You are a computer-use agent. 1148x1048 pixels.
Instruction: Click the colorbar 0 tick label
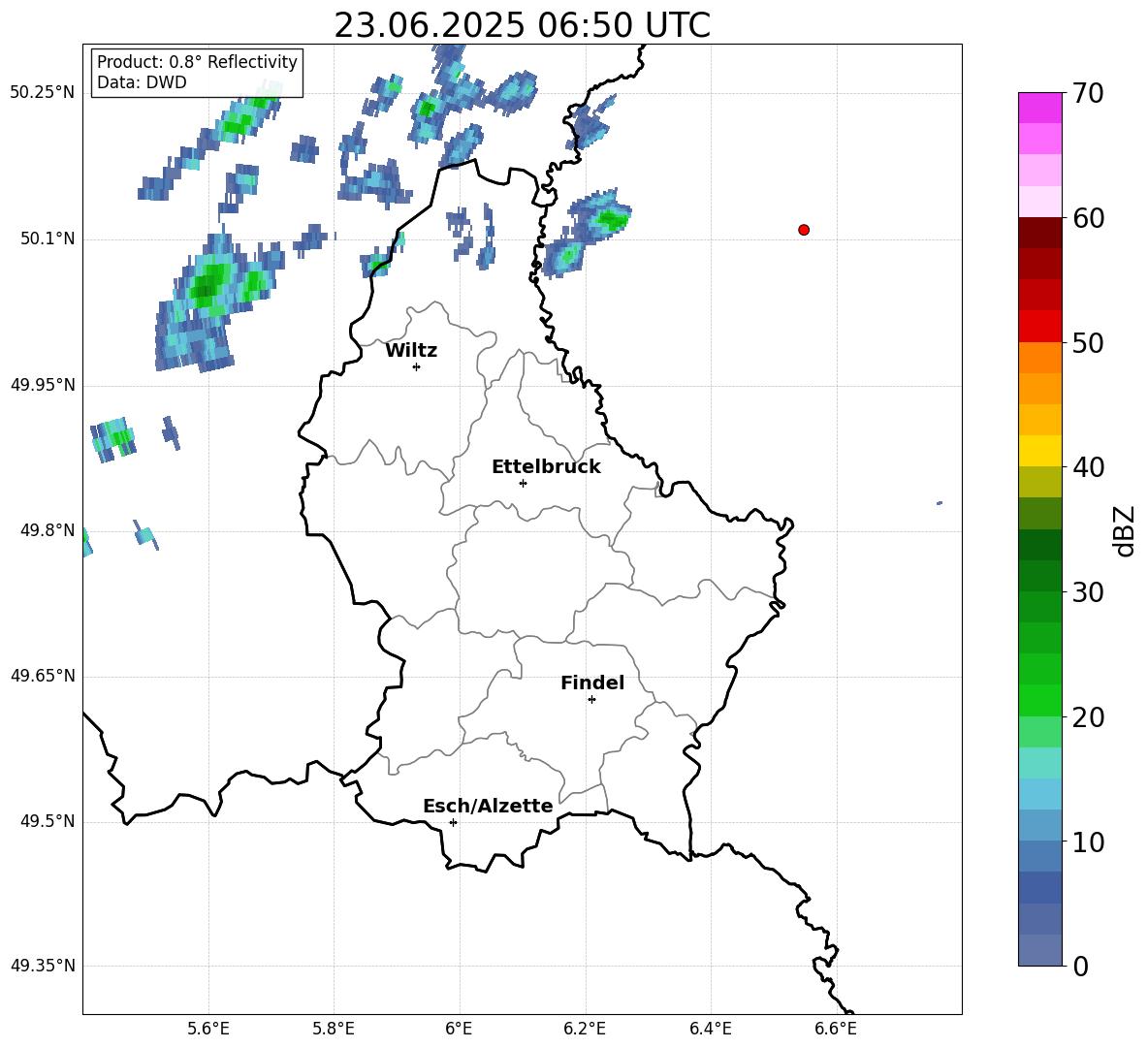tap(1080, 967)
